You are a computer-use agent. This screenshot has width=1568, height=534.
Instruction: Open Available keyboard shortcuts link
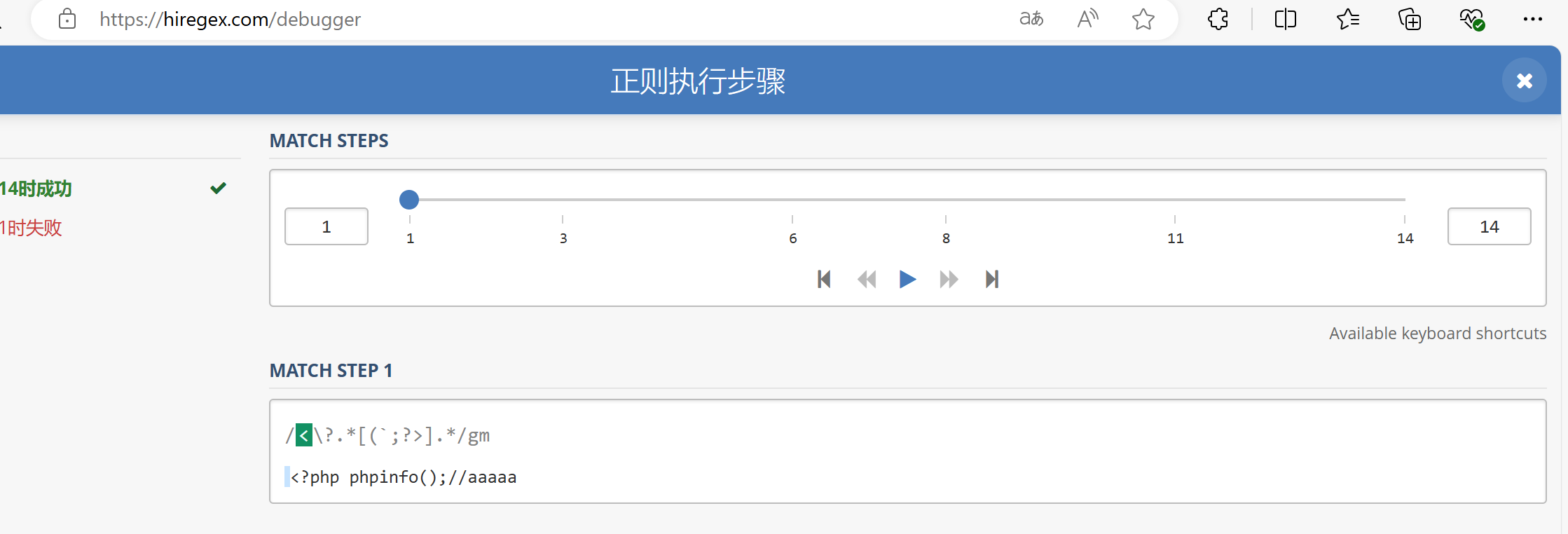[1437, 333]
